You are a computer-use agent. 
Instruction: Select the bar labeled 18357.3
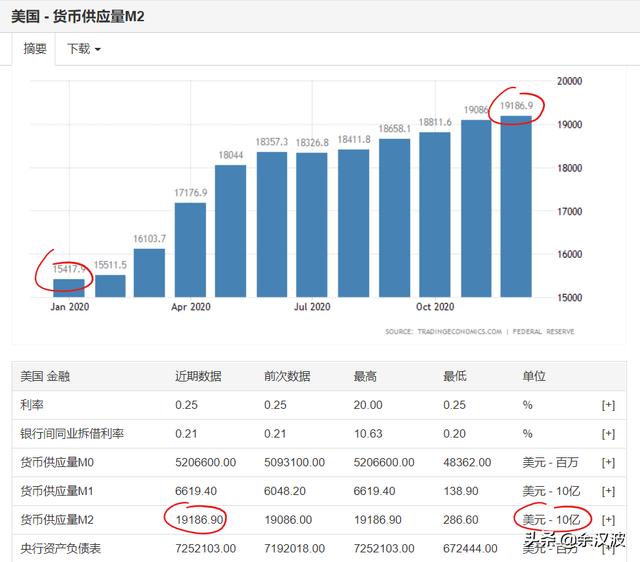(x=272, y=224)
